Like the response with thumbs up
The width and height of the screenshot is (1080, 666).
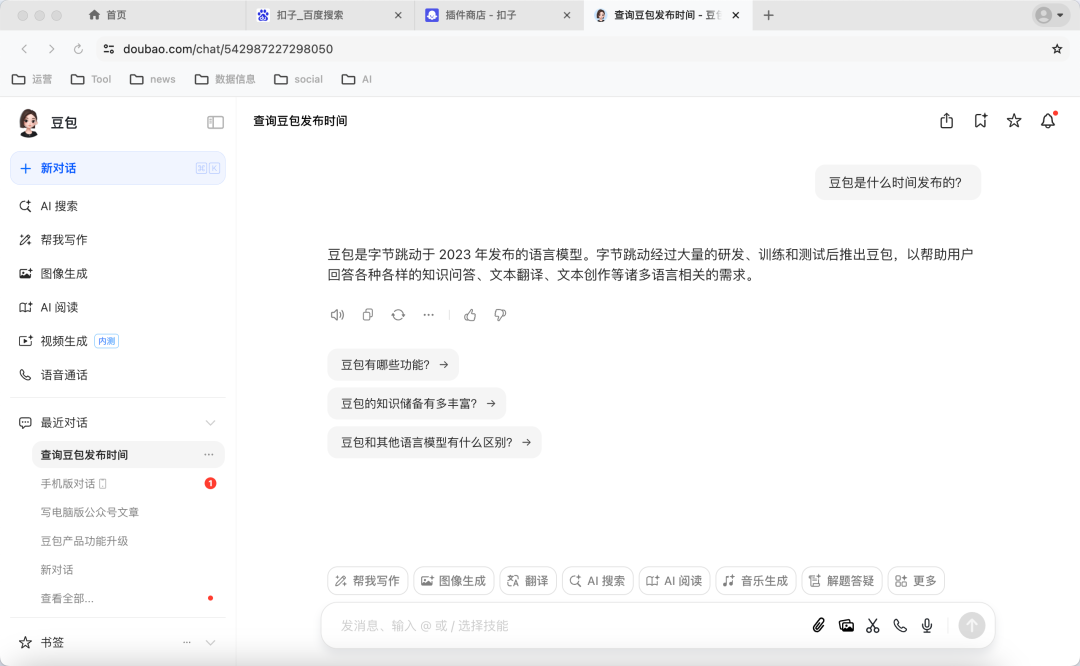[x=470, y=314]
